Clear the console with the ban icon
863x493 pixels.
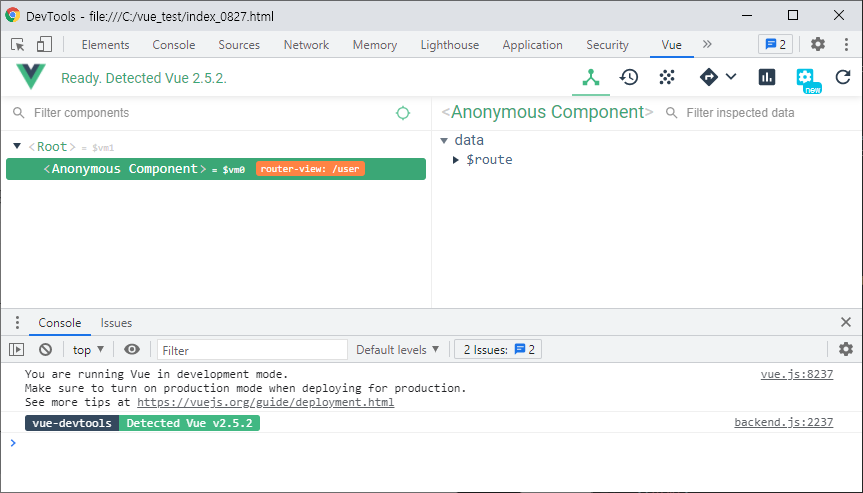46,349
